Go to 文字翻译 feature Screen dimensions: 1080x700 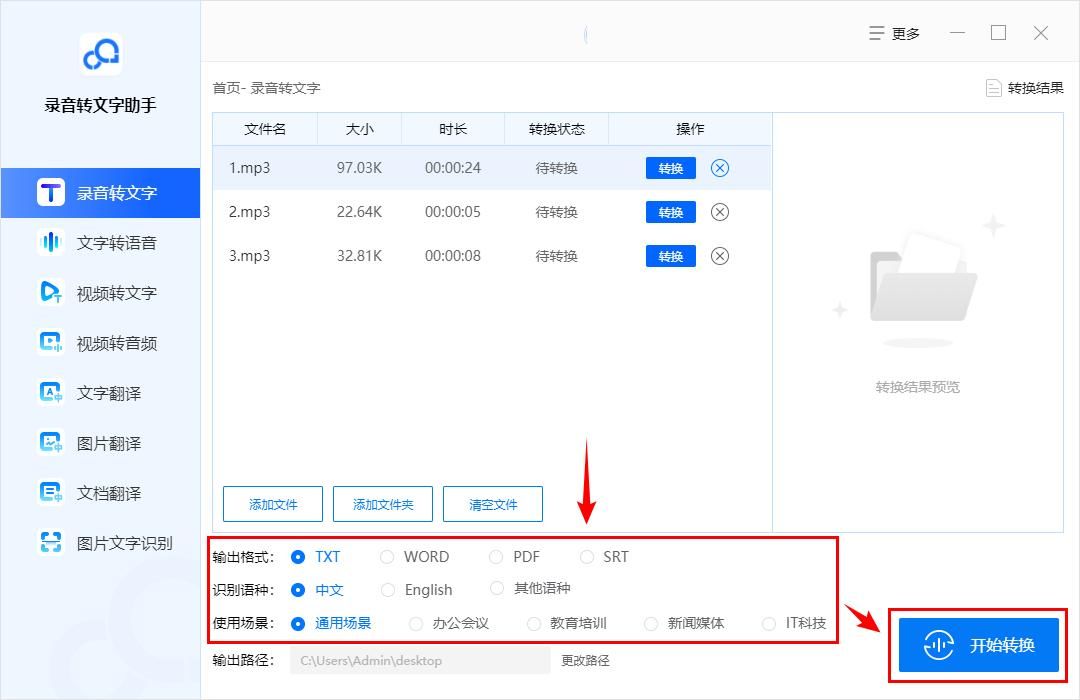tap(101, 393)
